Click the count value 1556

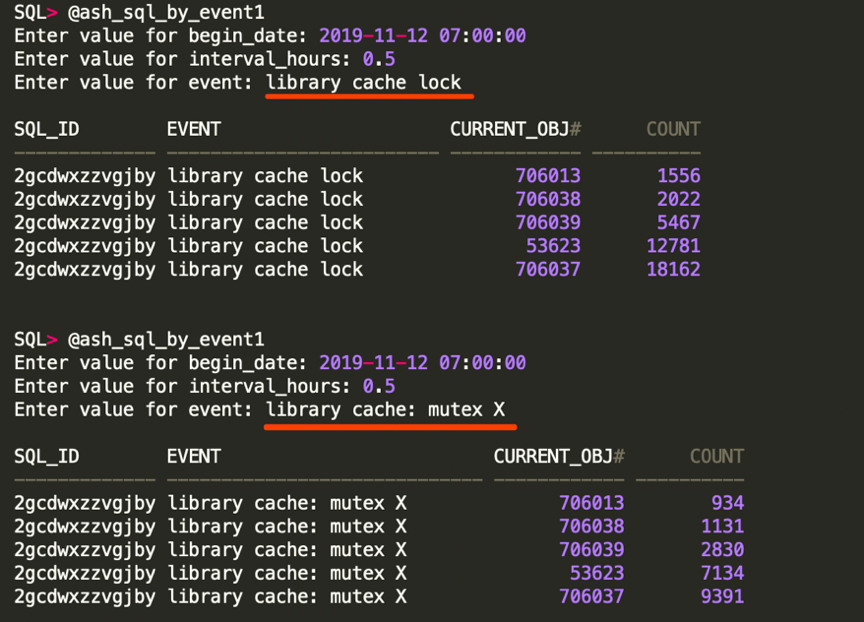(678, 176)
